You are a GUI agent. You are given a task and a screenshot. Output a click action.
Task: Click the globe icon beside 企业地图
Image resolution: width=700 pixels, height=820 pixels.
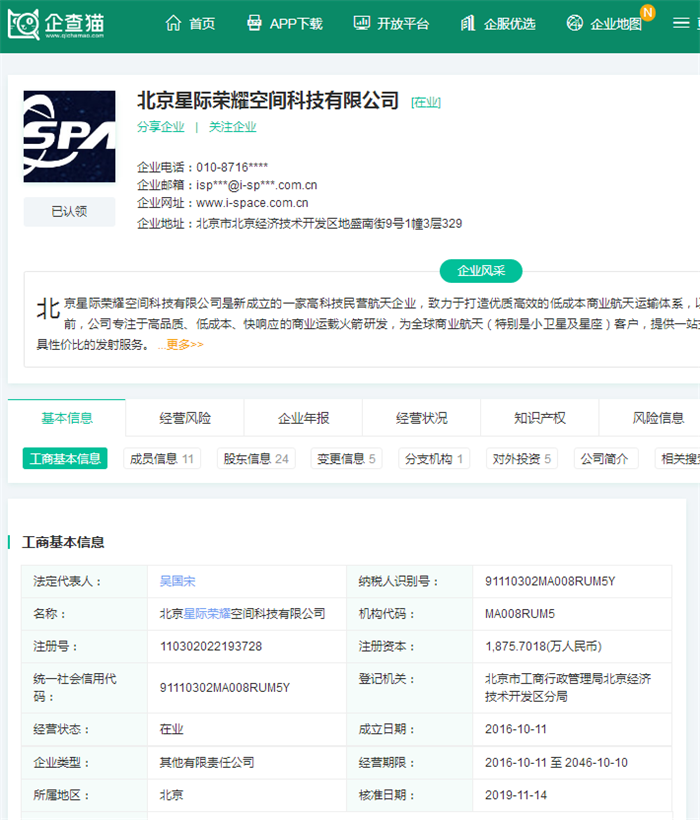coord(575,23)
